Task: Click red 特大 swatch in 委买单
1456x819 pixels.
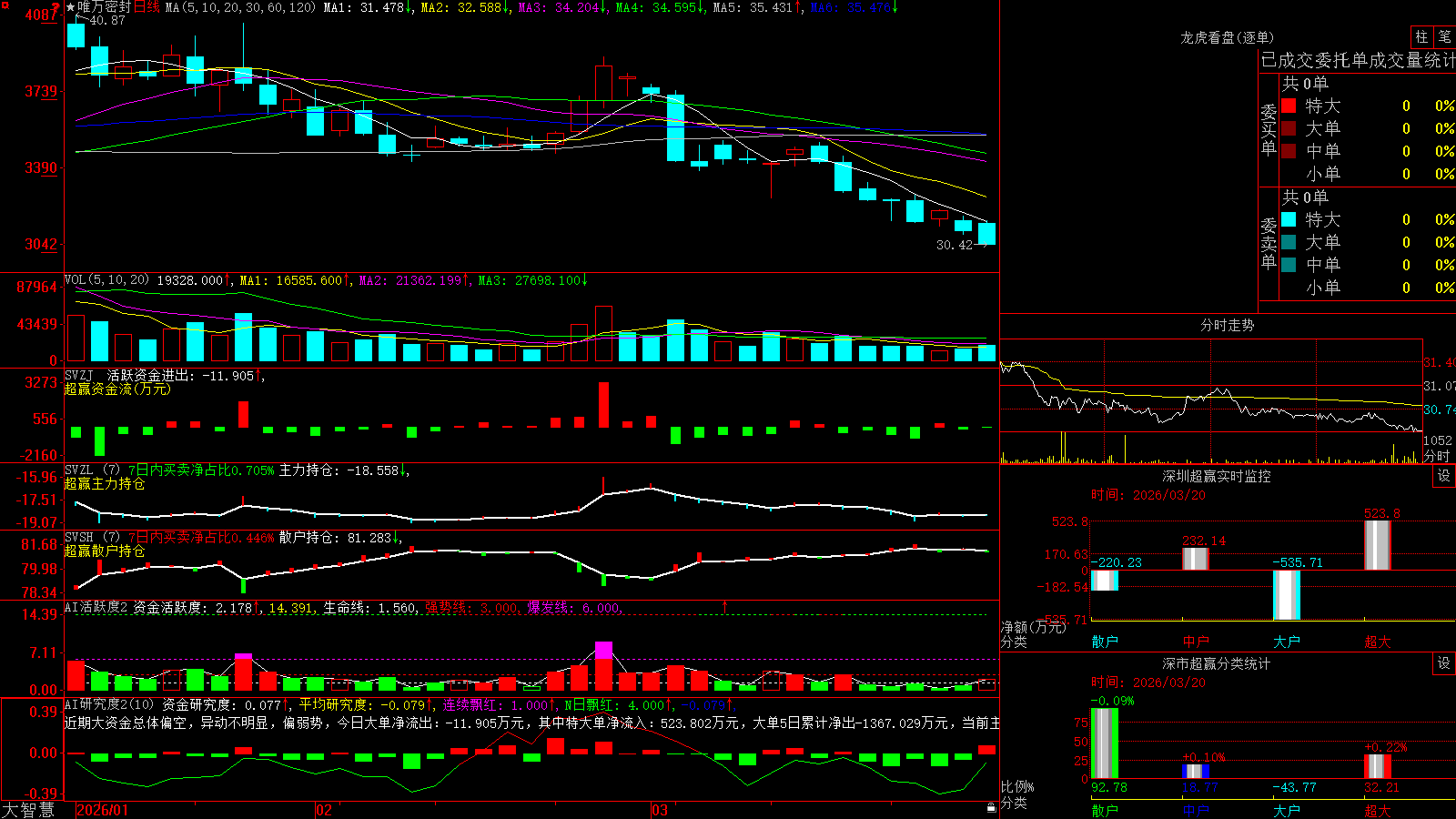Action: [x=1289, y=106]
